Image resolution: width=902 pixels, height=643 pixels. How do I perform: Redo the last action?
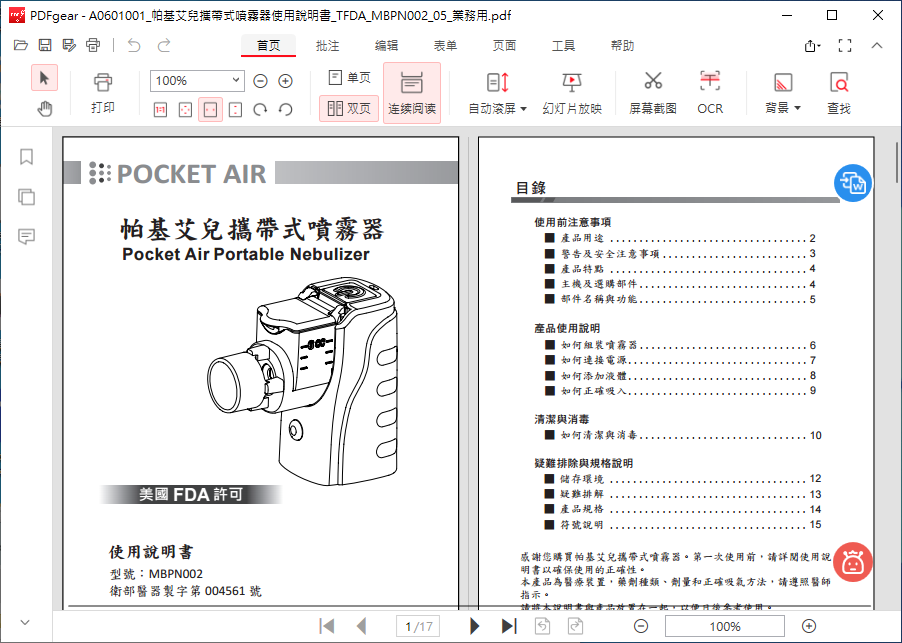(164, 45)
